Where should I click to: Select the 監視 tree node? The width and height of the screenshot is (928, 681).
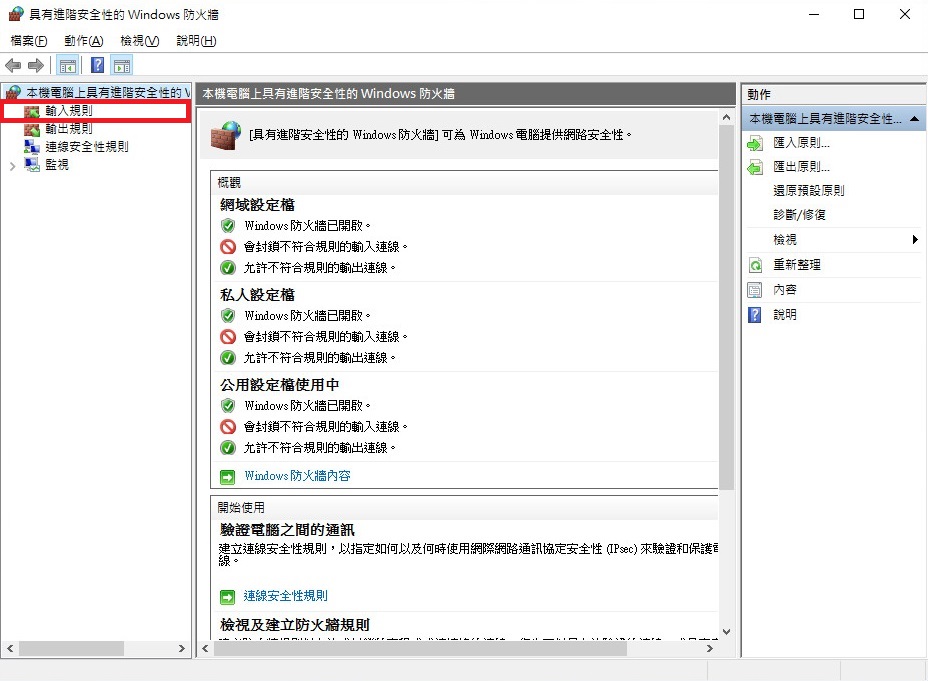(x=57, y=164)
